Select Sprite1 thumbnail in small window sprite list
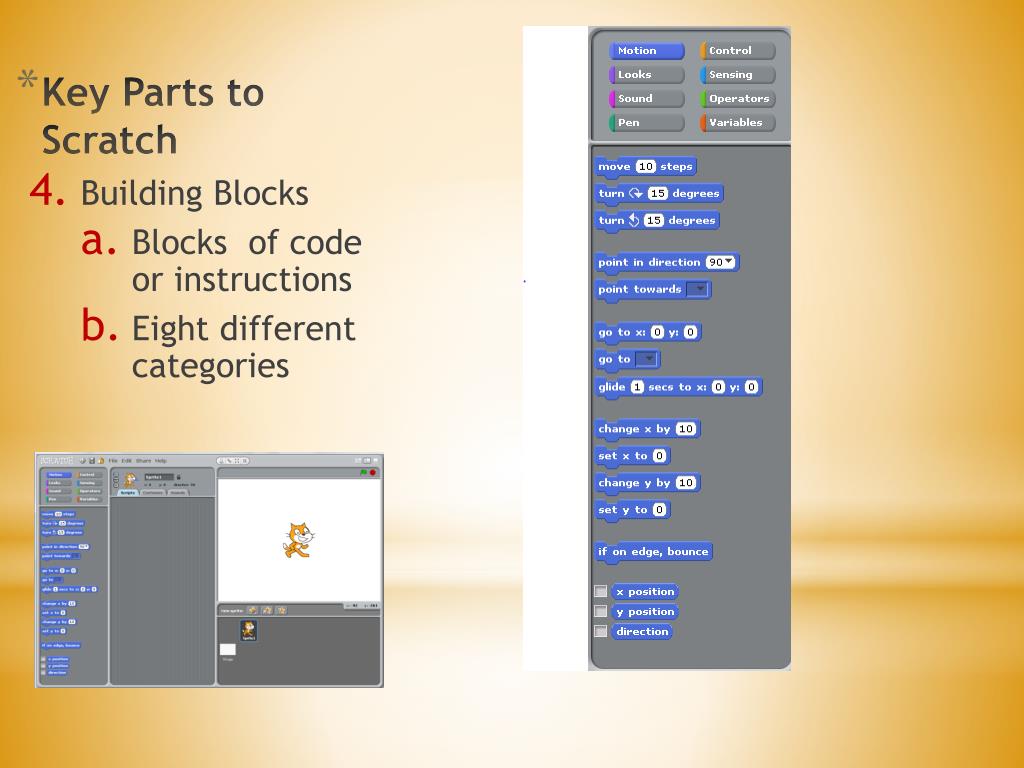 click(x=248, y=630)
